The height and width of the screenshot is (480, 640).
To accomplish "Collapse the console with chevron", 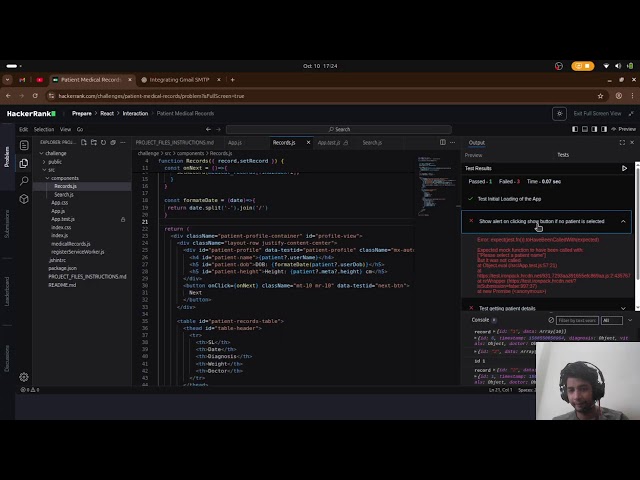I will click(x=630, y=320).
